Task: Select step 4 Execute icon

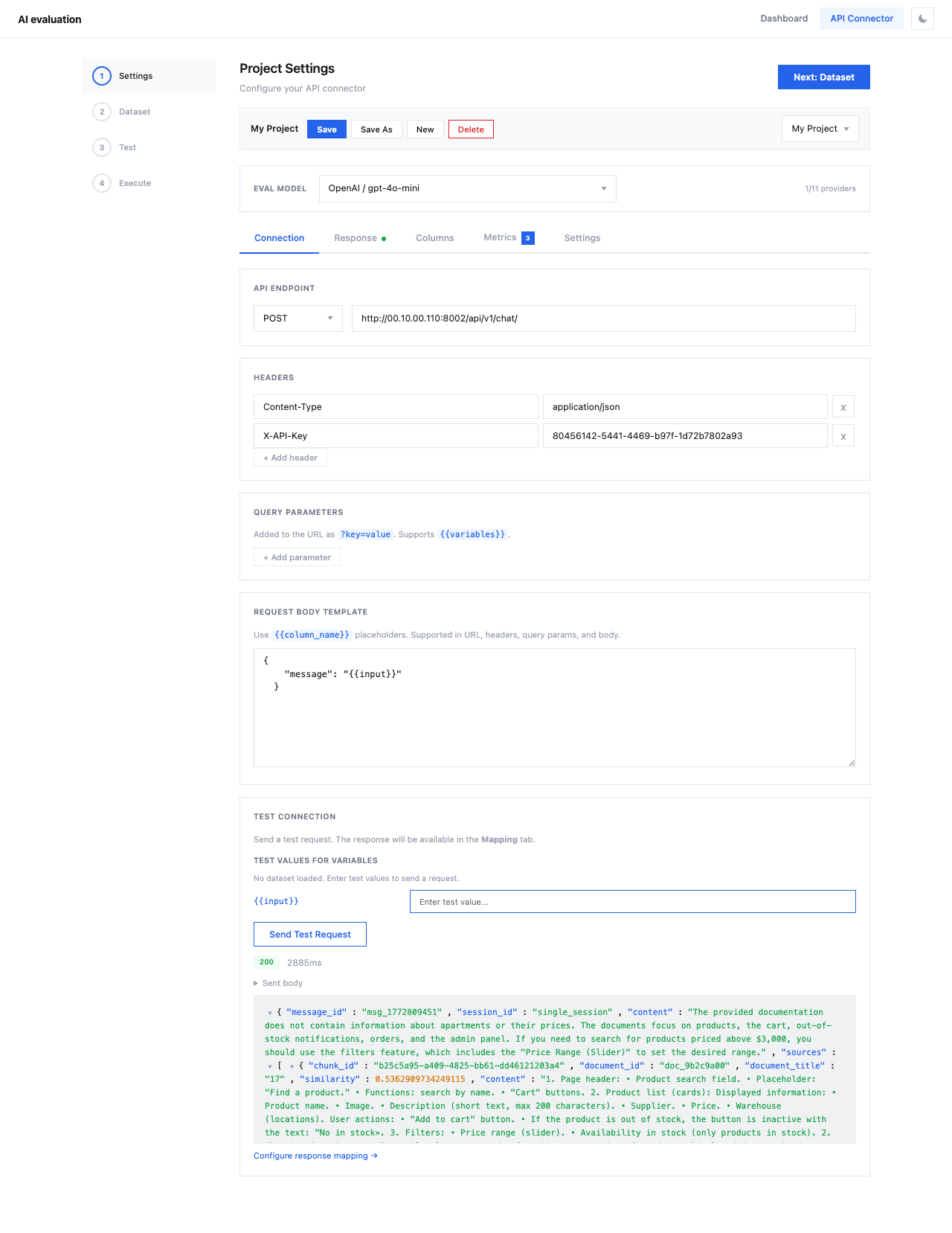Action: [102, 183]
